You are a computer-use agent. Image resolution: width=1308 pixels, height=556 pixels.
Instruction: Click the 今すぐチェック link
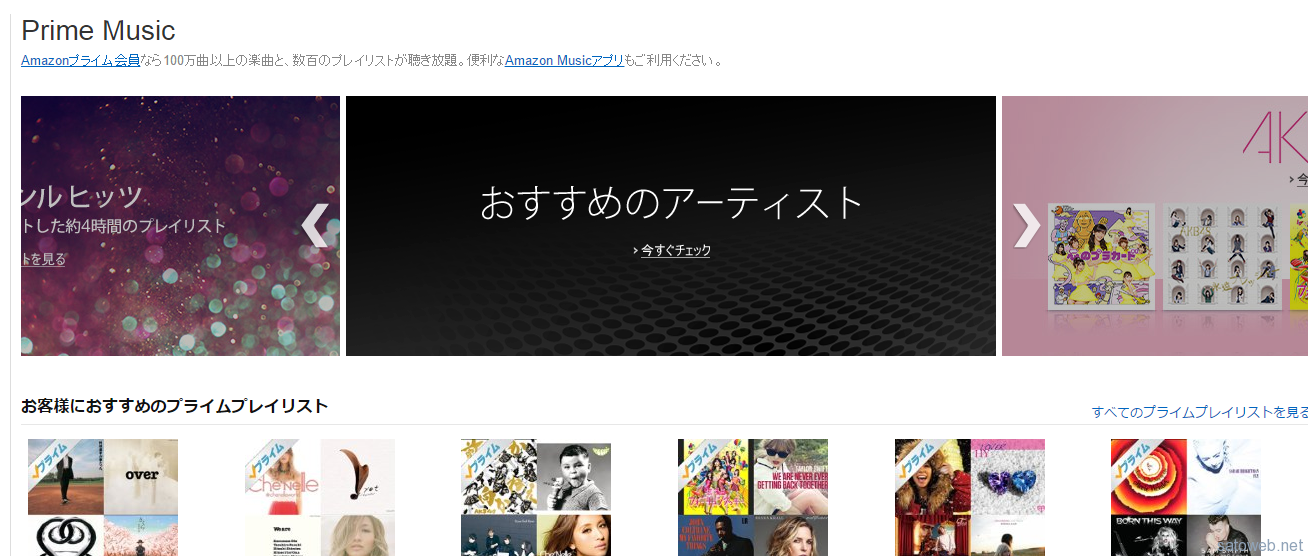tap(675, 250)
